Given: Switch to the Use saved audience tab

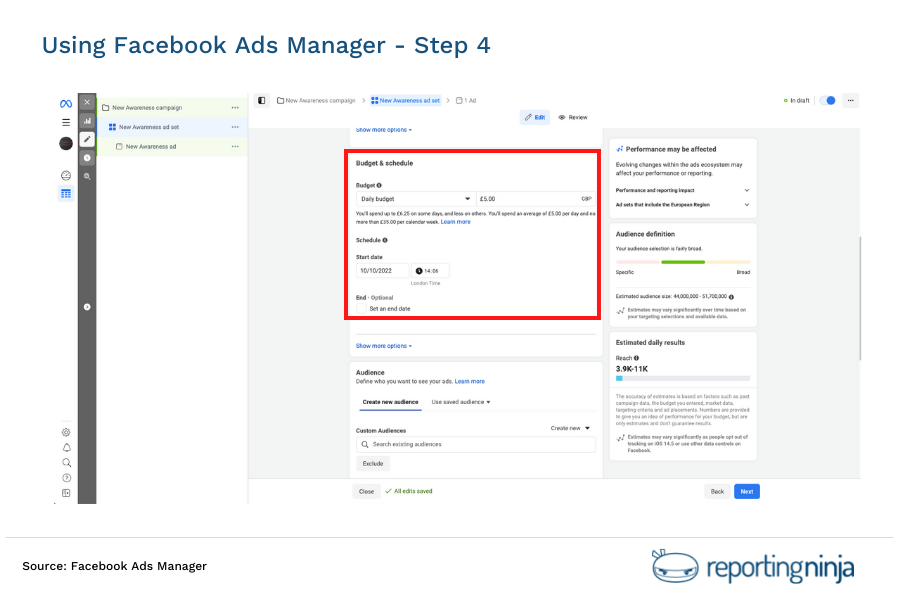Looking at the screenshot, I should [460, 402].
